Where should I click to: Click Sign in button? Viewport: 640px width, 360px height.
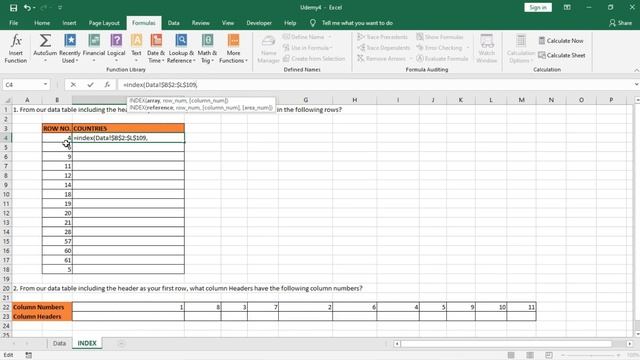[538, 7]
